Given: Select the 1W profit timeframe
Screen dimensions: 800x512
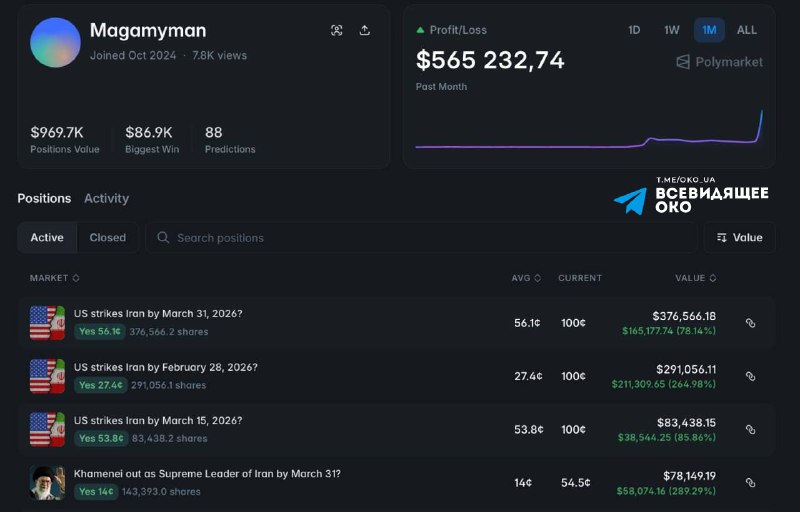Looking at the screenshot, I should [672, 30].
